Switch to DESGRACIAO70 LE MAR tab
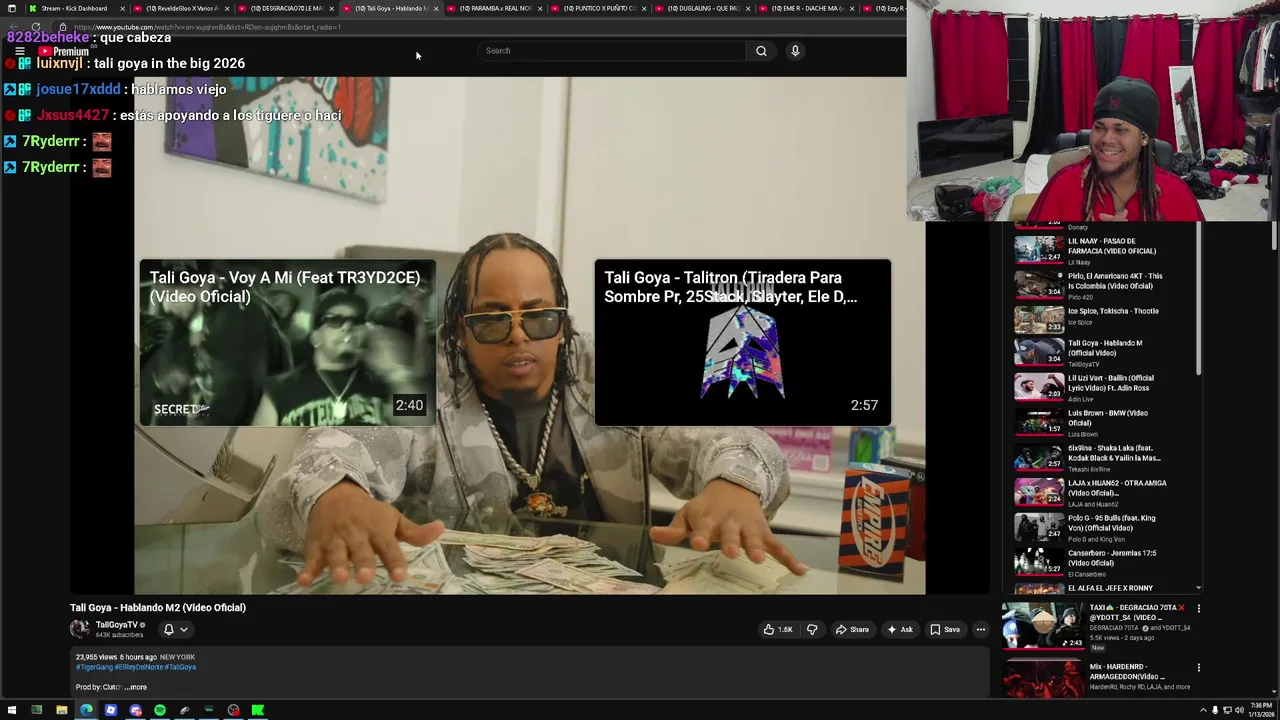This screenshot has width=1280, height=720. 286,8
